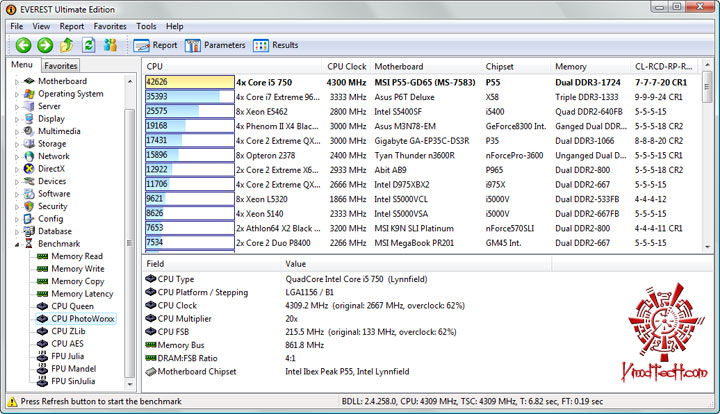
Task: Select the CPU ZLib benchmark icon
Action: (x=42, y=331)
